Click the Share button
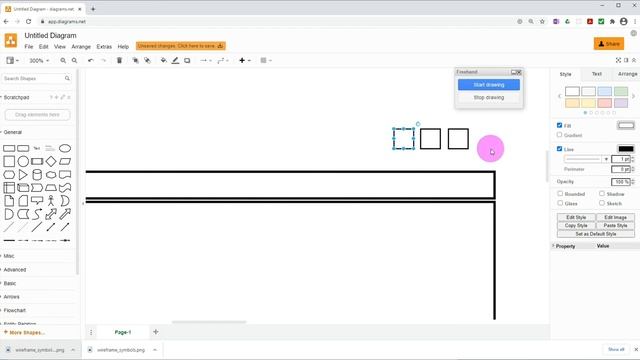640x360 pixels. tap(609, 44)
